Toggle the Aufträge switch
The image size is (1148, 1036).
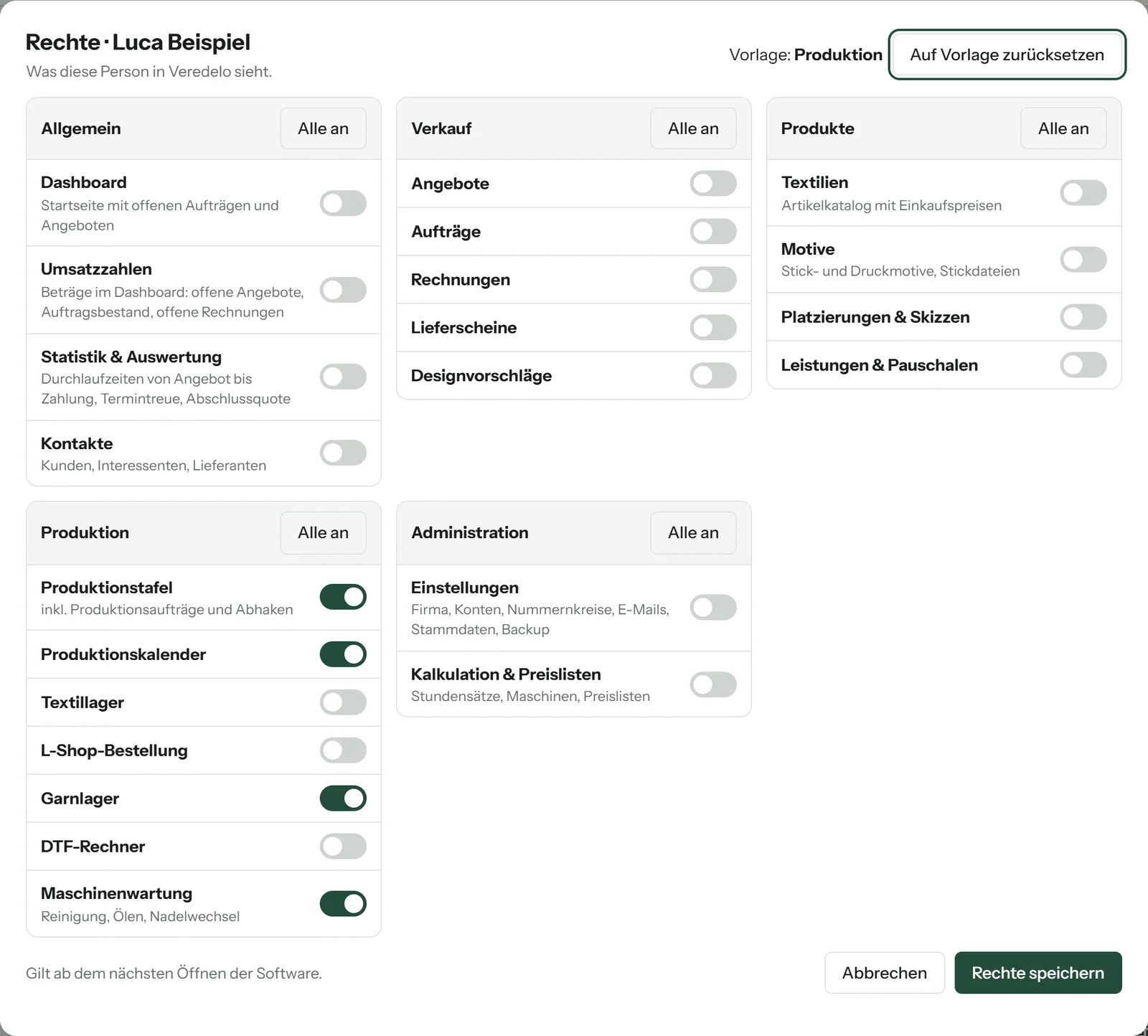pyautogui.click(x=713, y=232)
